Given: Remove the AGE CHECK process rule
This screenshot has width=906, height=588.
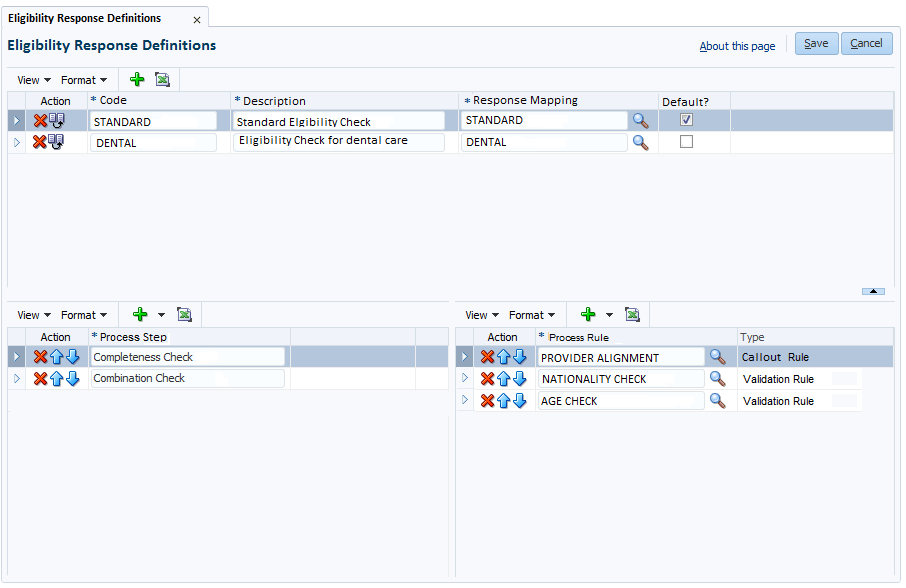Looking at the screenshot, I should coord(487,401).
